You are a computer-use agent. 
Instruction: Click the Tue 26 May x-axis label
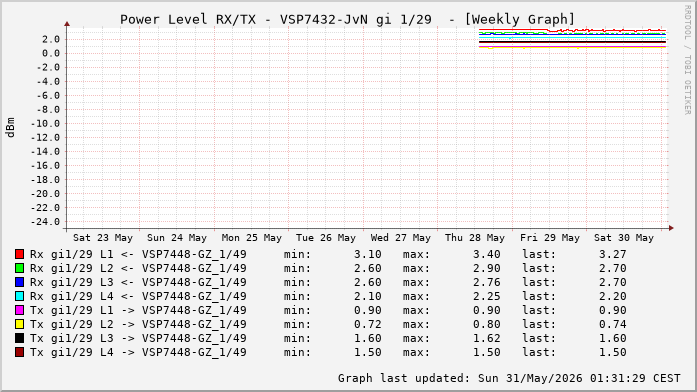tap(326, 238)
